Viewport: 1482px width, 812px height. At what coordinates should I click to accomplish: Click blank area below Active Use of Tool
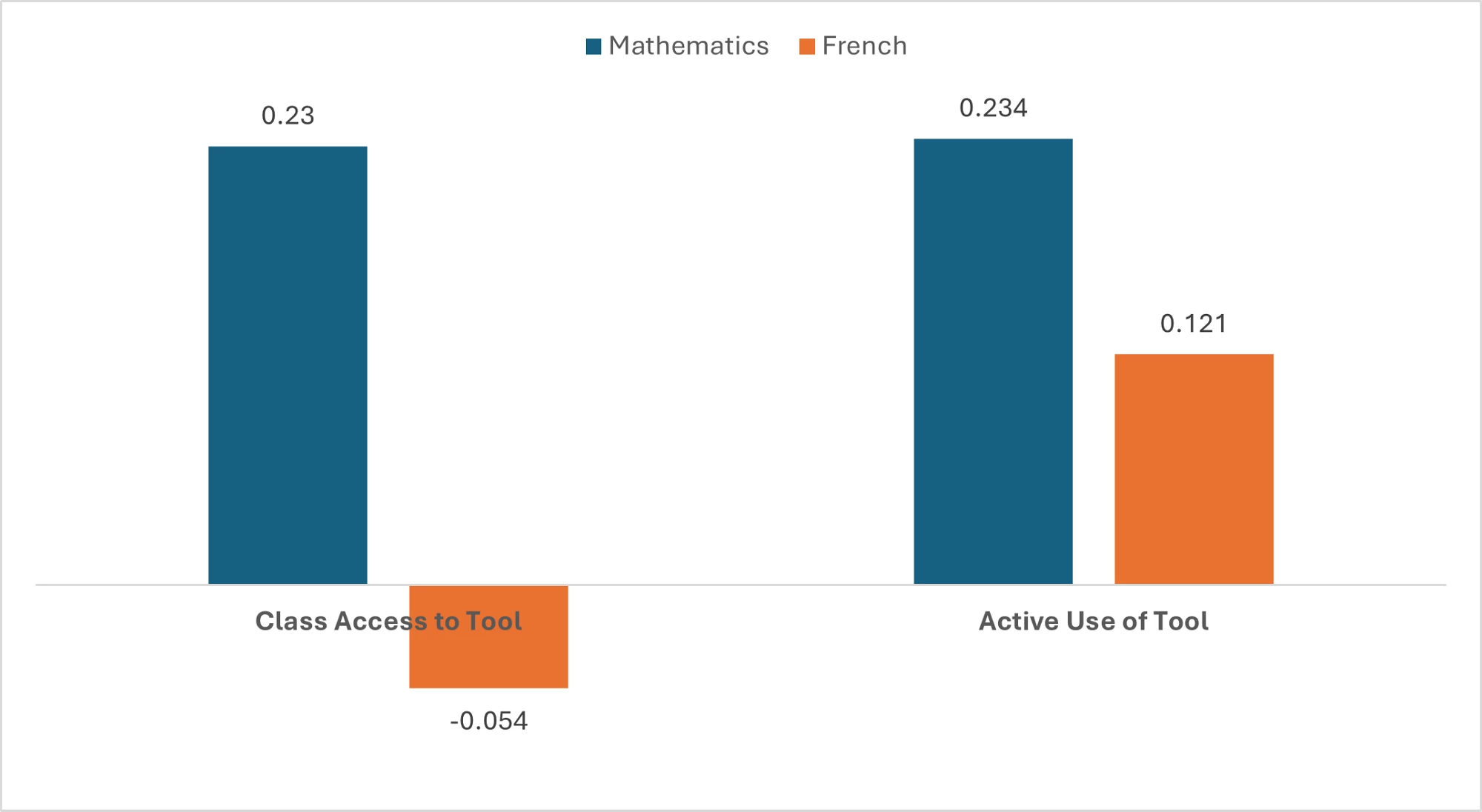point(1093,711)
